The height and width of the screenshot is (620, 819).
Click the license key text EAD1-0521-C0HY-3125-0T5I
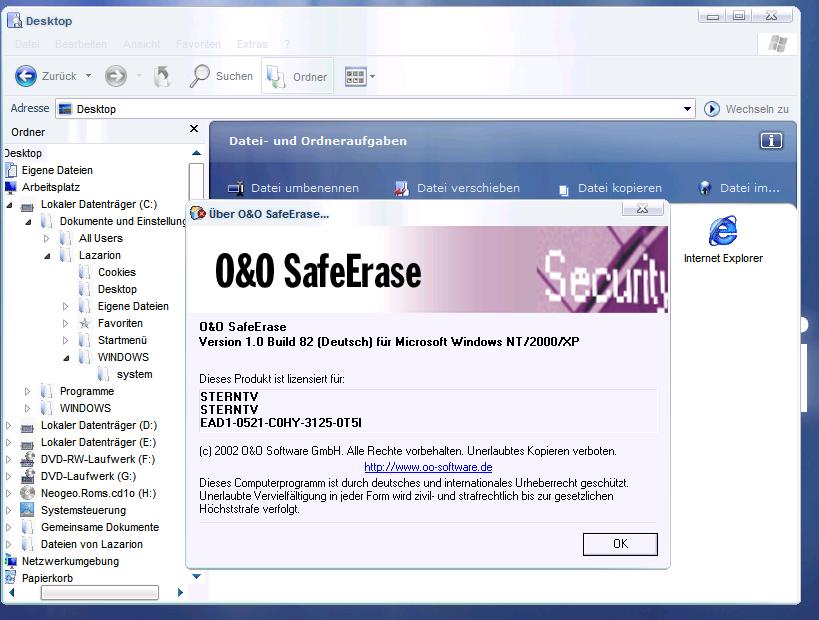pyautogui.click(x=281, y=423)
